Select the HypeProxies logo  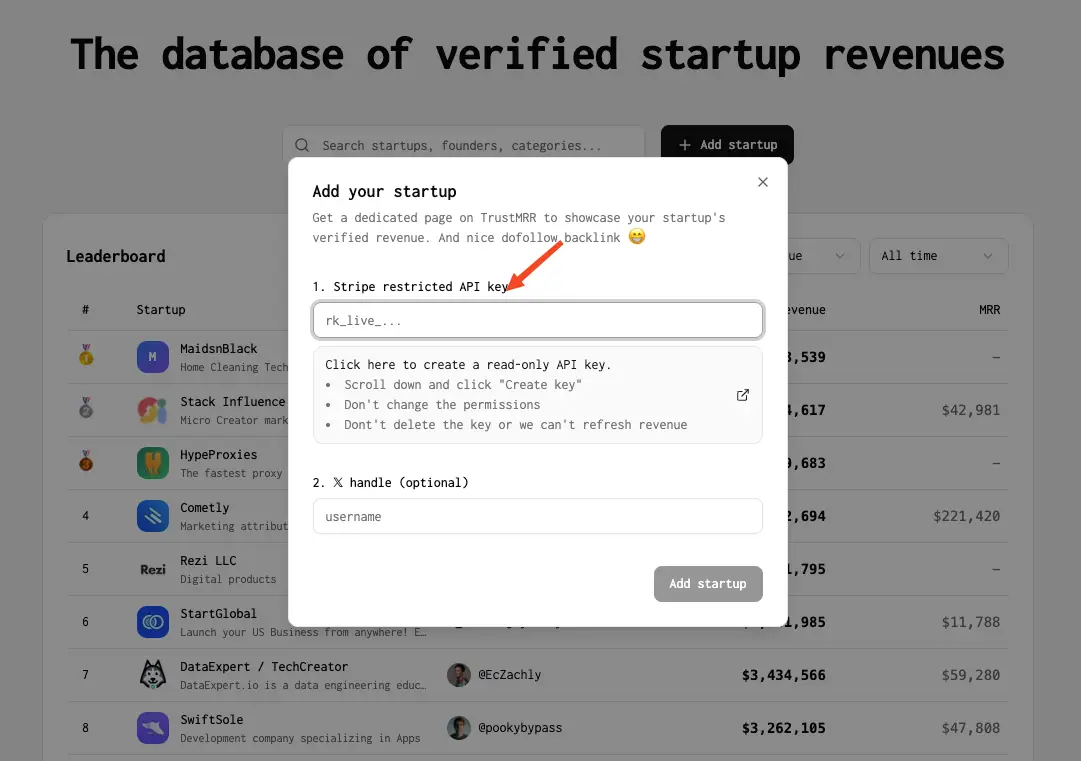tap(152, 462)
